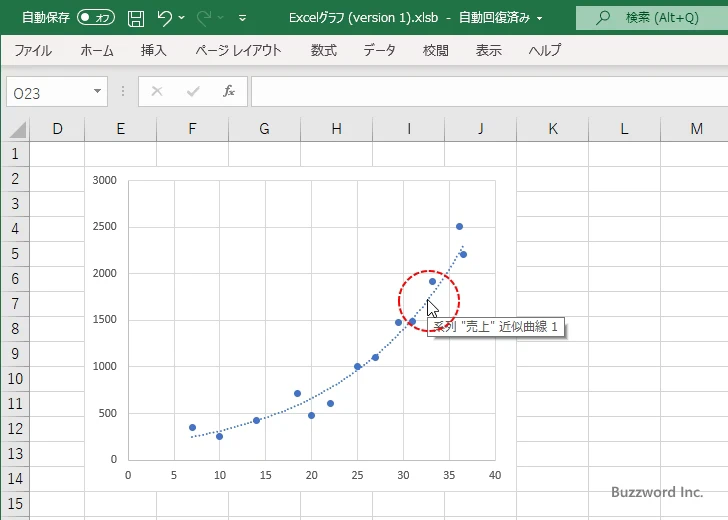Image resolution: width=728 pixels, height=520 pixels.
Task: Select column K header
Action: 552,129
